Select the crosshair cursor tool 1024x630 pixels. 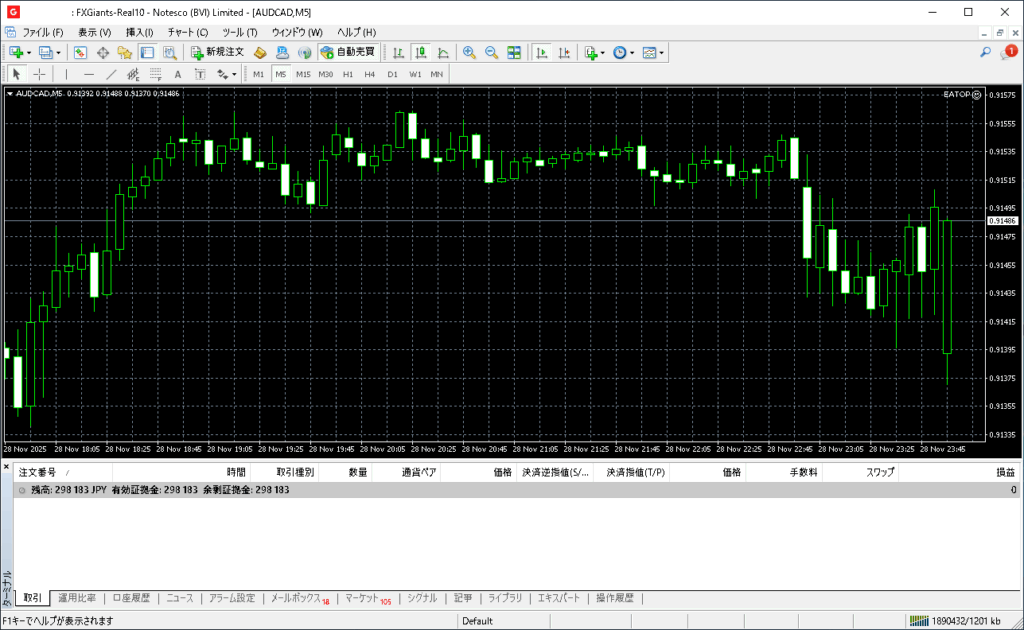40,74
